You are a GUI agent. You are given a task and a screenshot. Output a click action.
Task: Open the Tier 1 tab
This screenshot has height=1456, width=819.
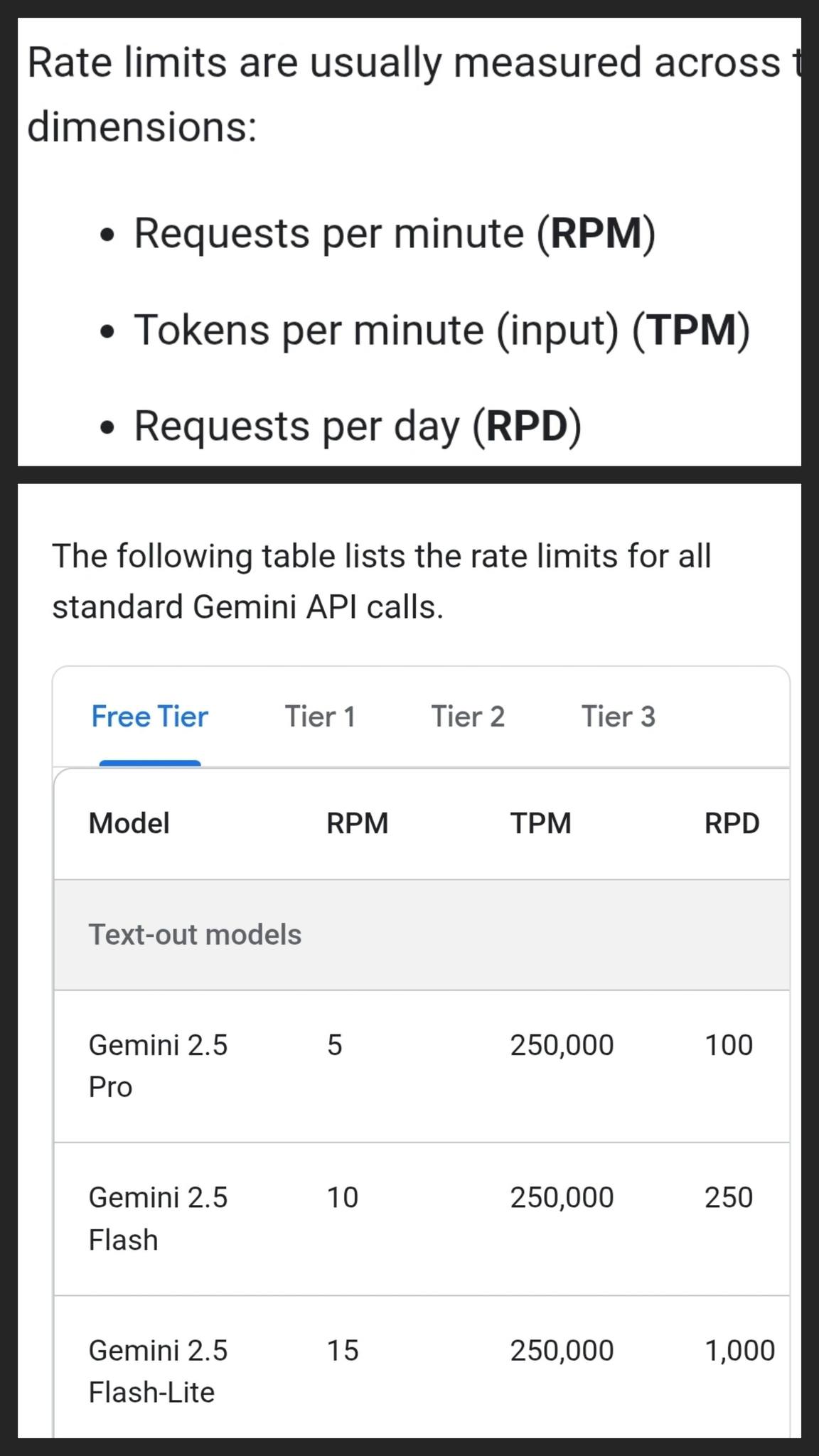pyautogui.click(x=320, y=717)
